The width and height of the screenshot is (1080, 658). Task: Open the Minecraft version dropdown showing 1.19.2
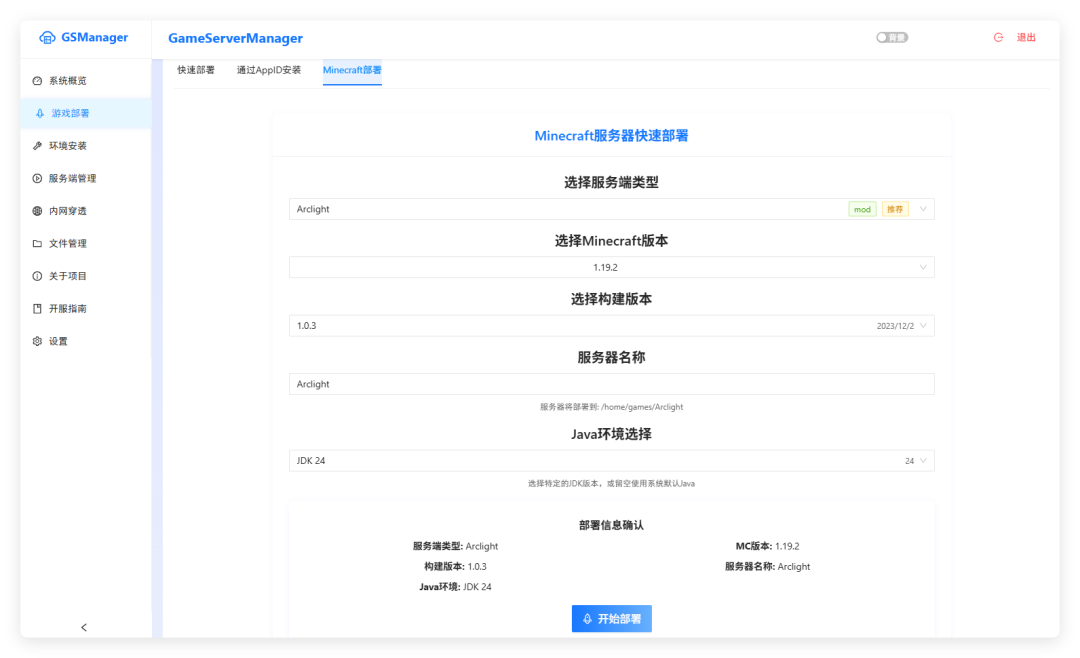[612, 267]
